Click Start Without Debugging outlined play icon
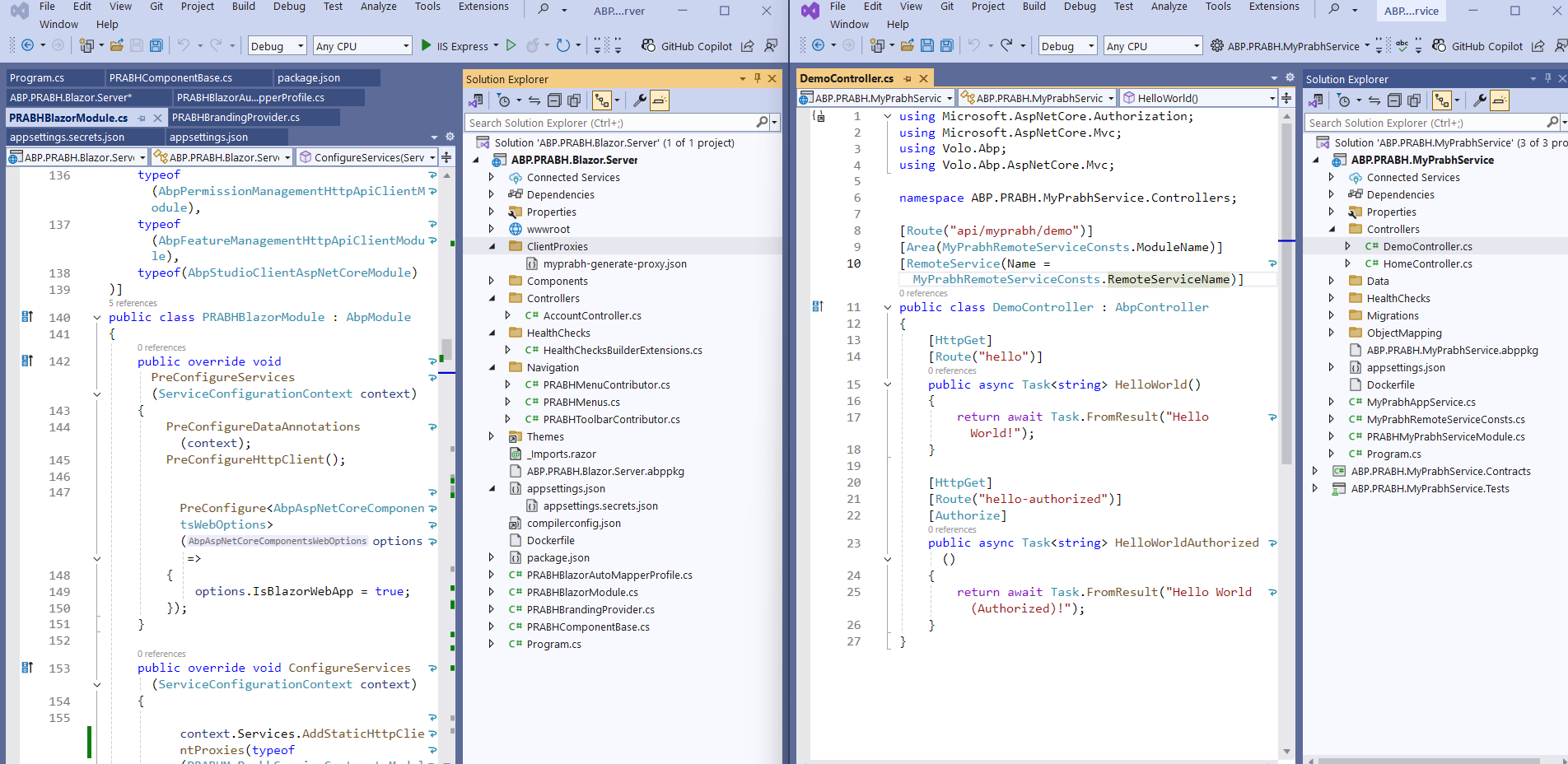 click(x=511, y=46)
